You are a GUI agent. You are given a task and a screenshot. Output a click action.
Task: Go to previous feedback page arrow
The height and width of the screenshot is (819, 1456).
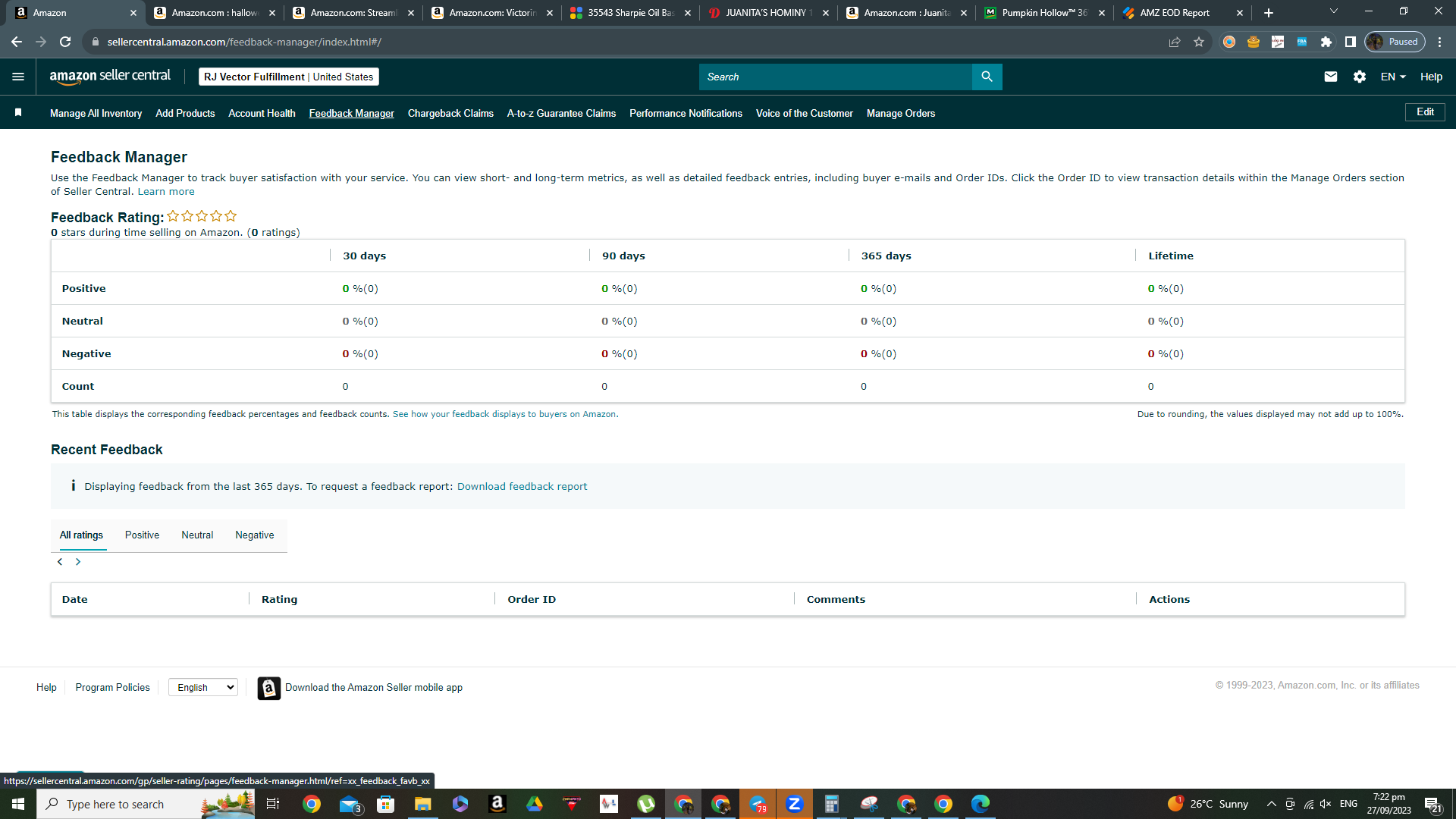[x=60, y=562]
